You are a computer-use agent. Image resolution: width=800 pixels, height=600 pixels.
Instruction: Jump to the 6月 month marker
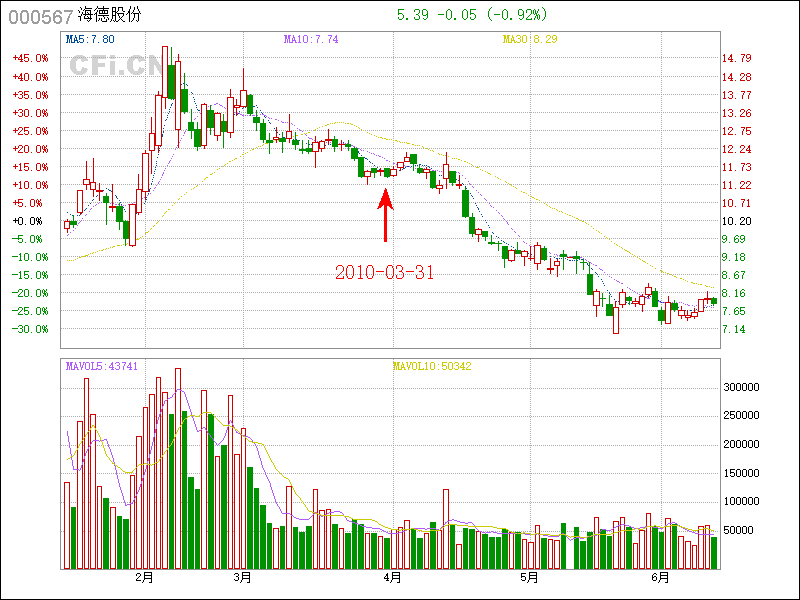point(659,577)
